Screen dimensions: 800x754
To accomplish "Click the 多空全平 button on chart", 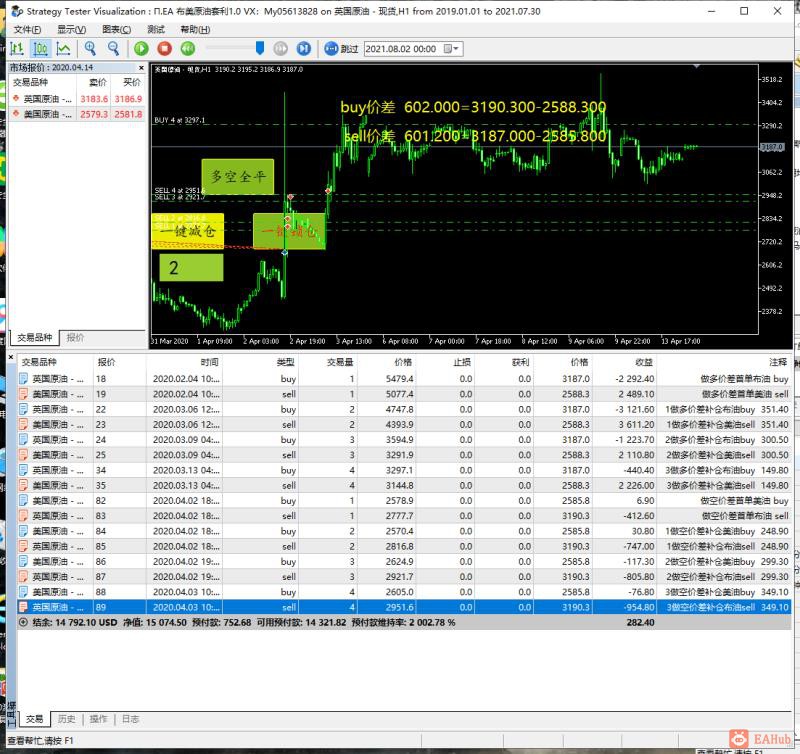I will click(x=236, y=175).
